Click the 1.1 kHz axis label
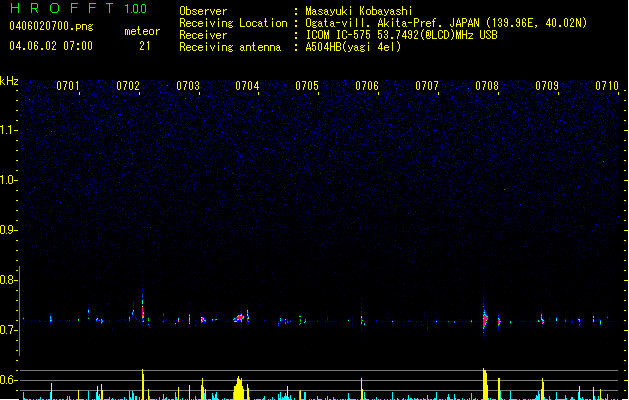629x400 pixels. point(8,130)
